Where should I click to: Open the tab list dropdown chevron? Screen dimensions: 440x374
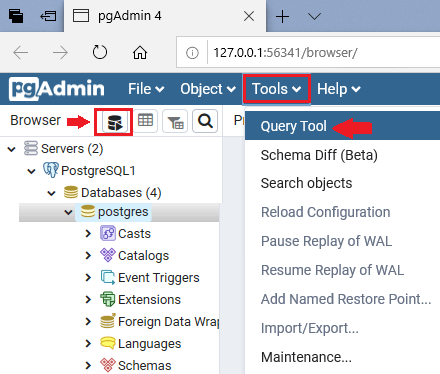314,16
